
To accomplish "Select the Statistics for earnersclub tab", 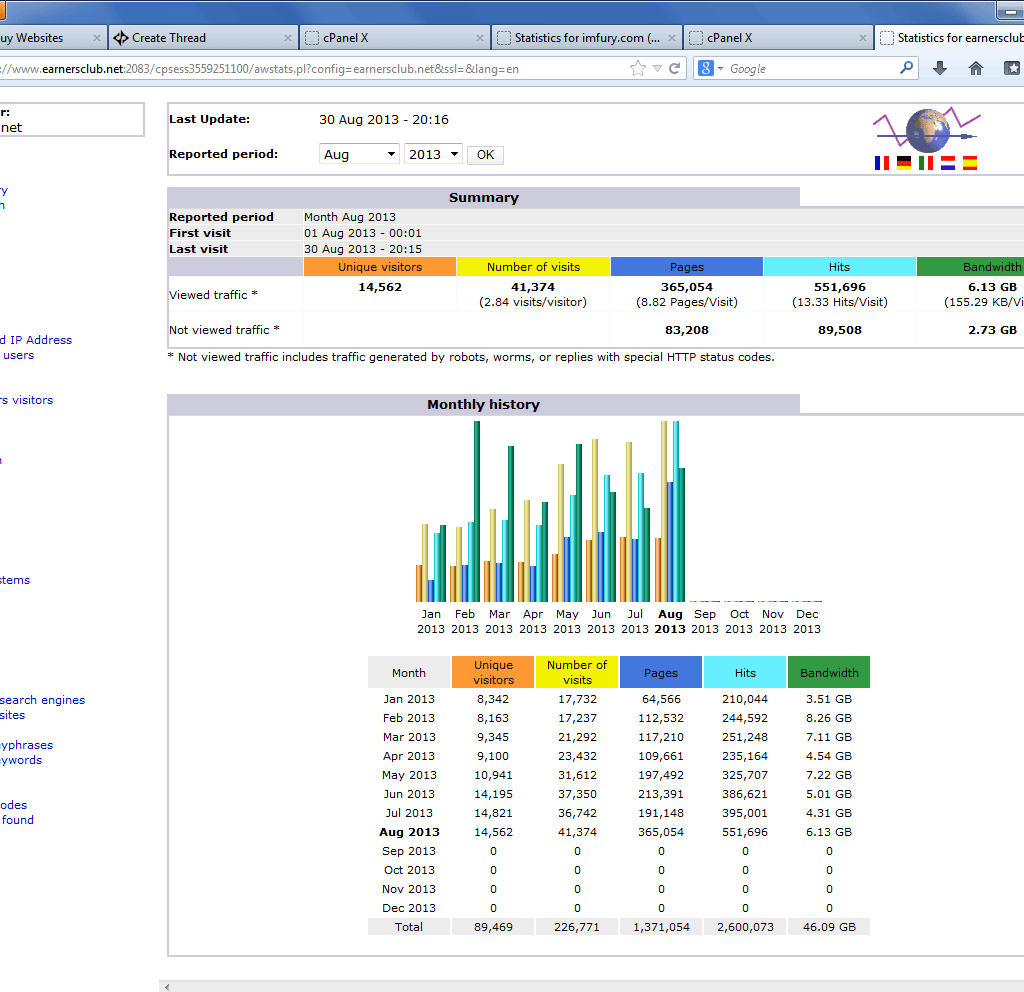I will click(x=950, y=38).
